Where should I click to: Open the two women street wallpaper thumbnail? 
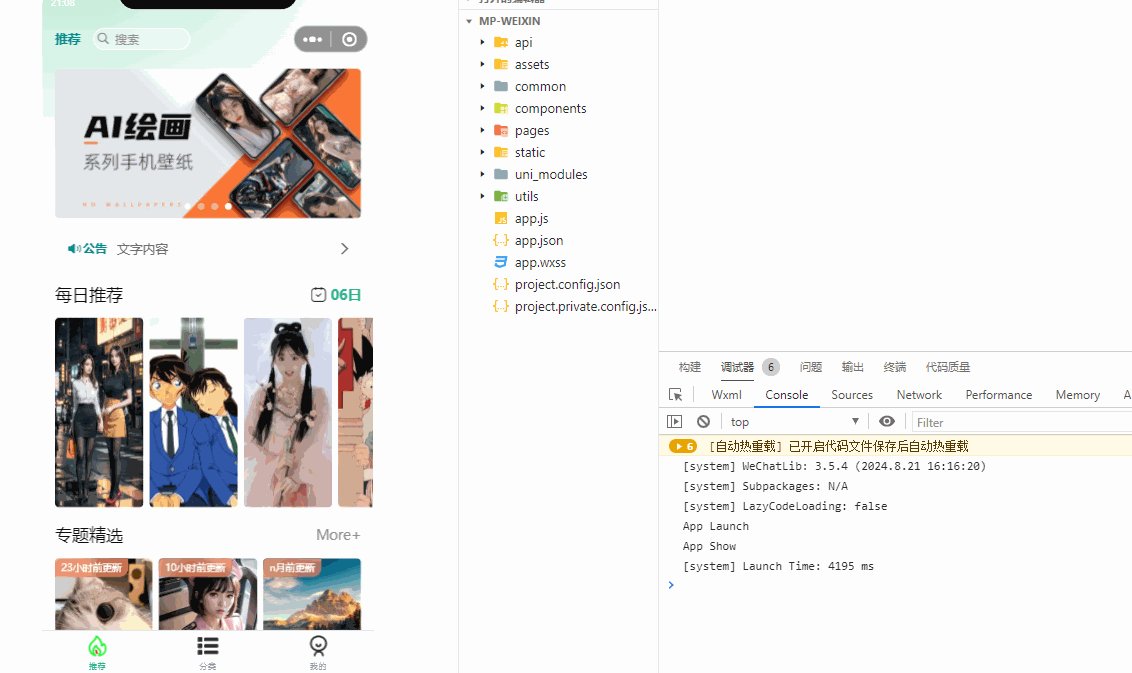[x=99, y=412]
